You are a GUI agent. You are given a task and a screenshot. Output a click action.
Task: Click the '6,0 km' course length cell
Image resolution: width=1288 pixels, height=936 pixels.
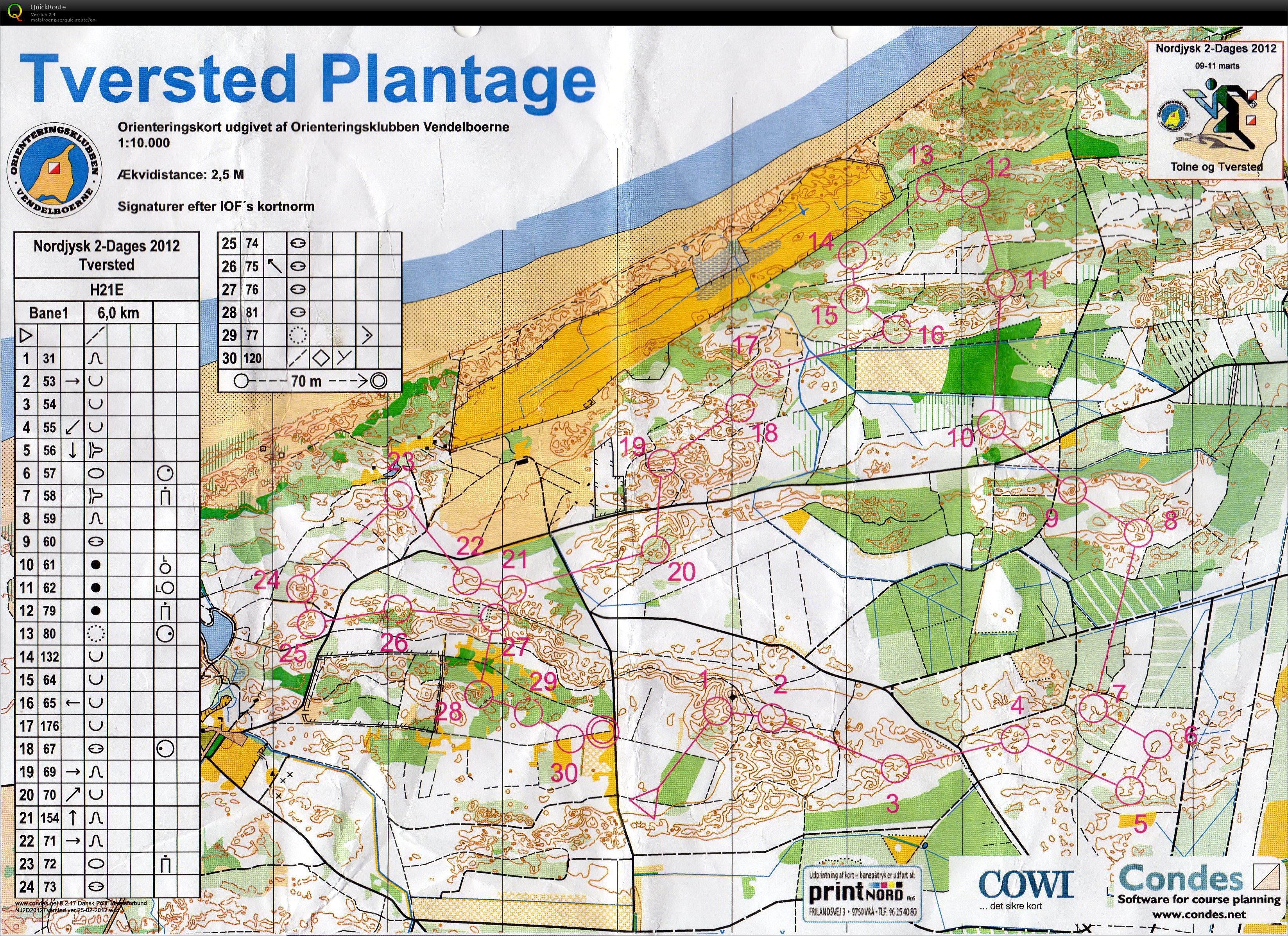pos(118,313)
